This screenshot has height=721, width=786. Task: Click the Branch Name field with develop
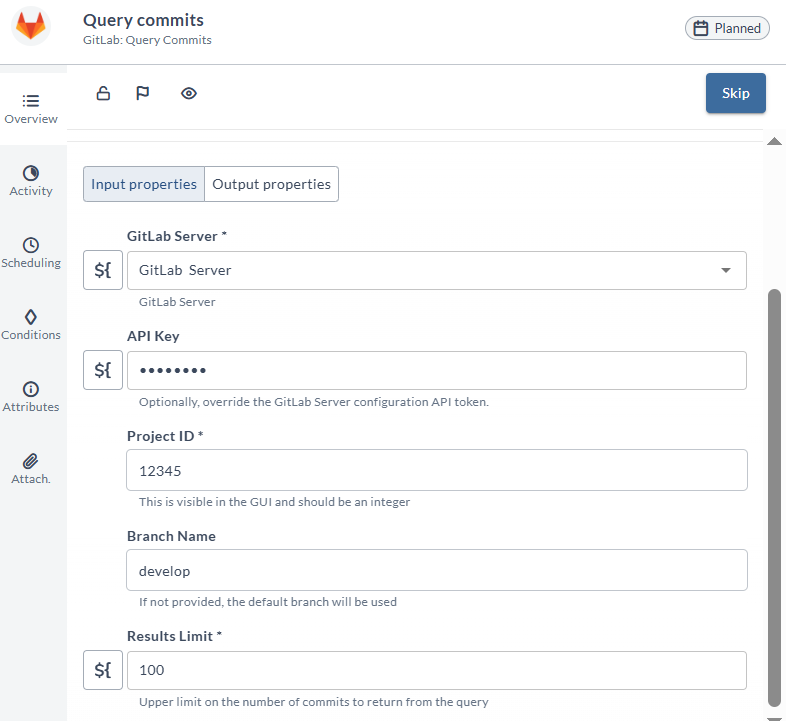pos(437,570)
